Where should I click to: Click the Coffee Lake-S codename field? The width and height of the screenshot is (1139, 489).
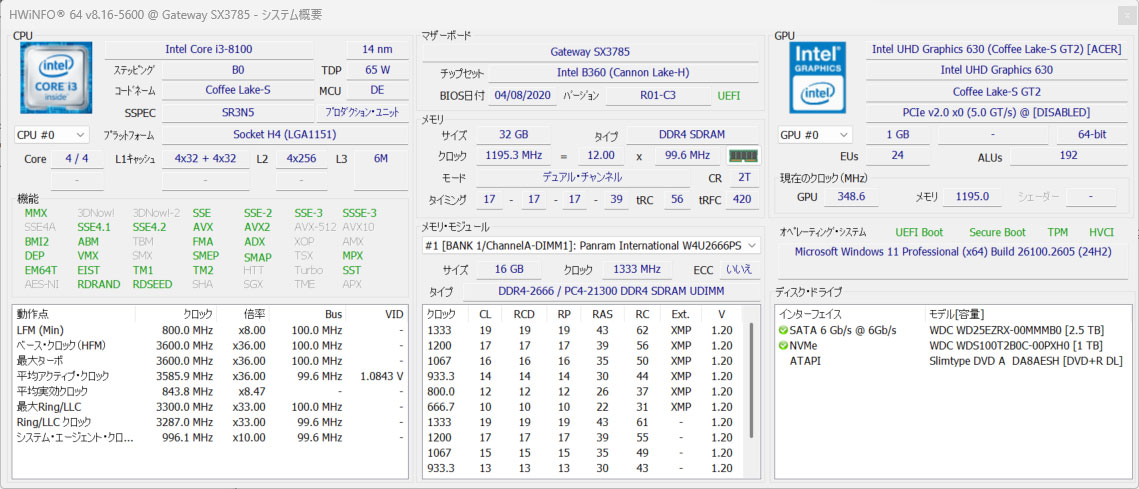(x=238, y=91)
